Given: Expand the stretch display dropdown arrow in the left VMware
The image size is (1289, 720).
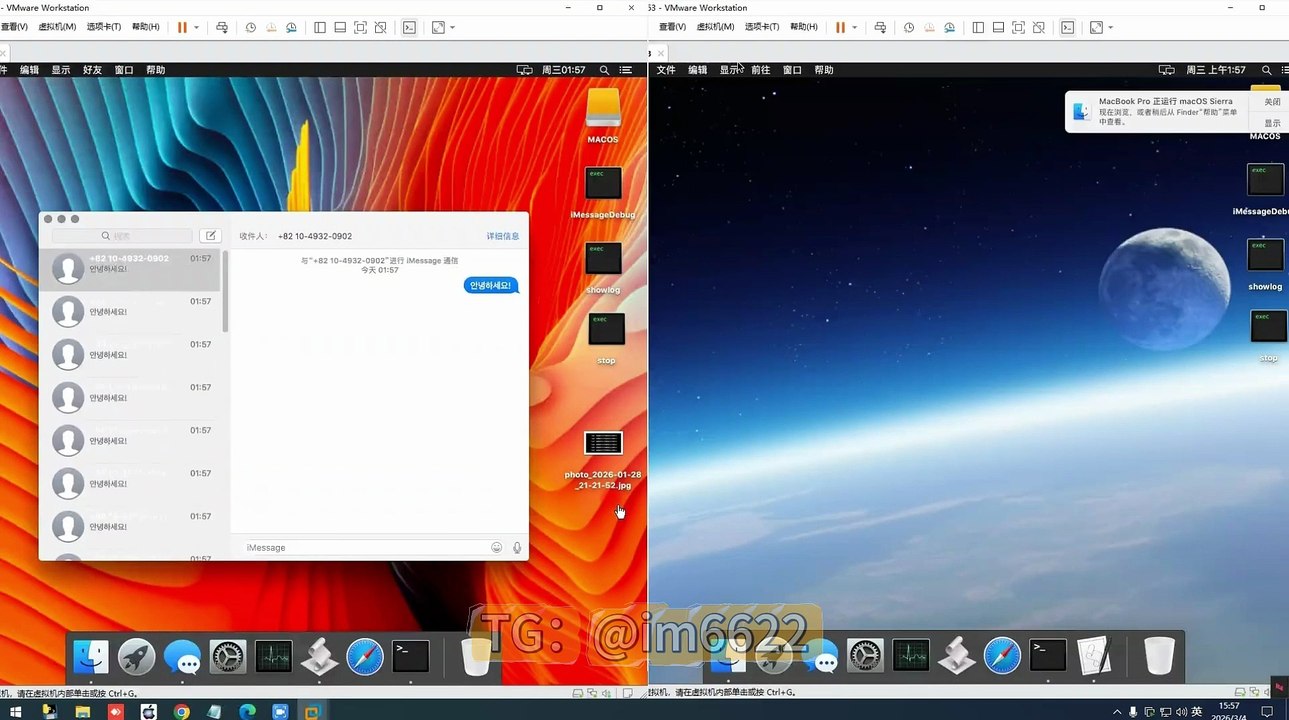Looking at the screenshot, I should pyautogui.click(x=452, y=27).
